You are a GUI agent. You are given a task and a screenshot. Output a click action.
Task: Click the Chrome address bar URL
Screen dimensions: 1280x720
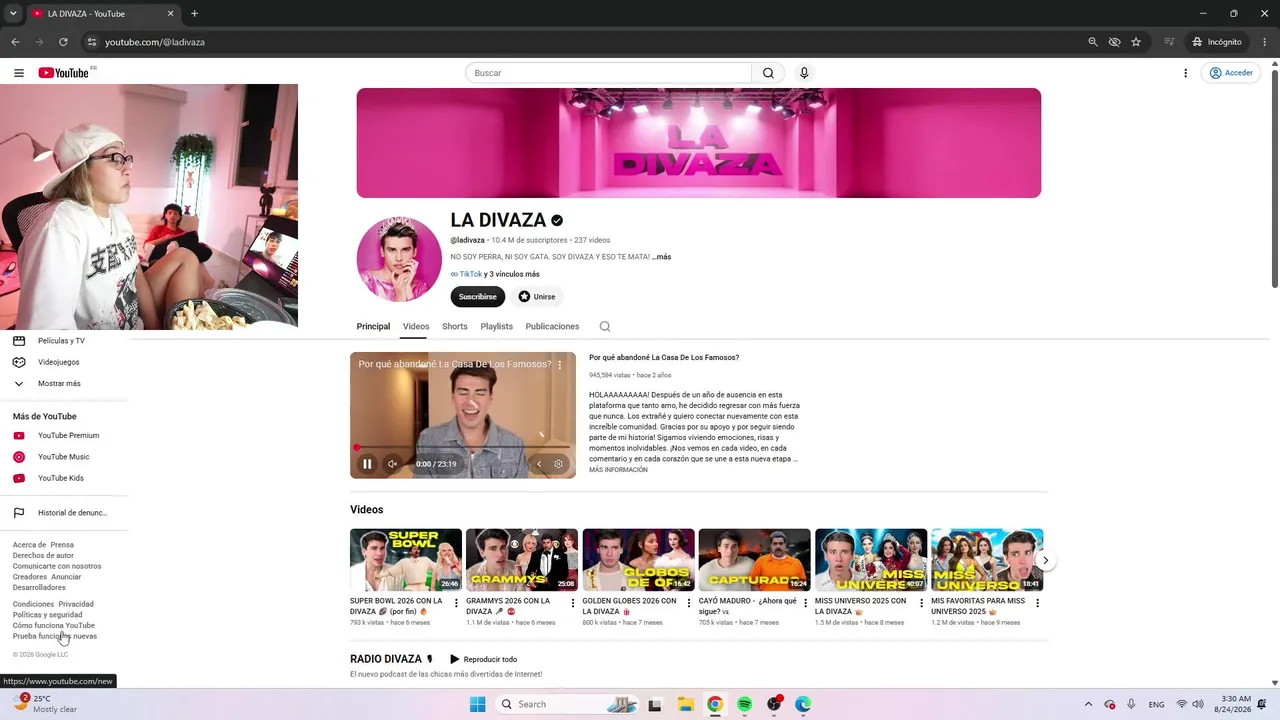tap(155, 42)
